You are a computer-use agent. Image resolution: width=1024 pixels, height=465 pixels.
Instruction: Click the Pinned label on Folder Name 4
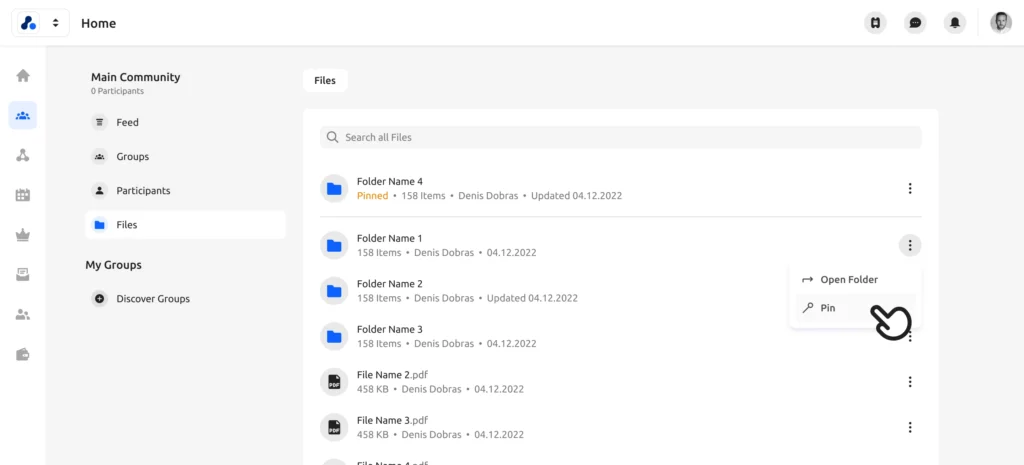pos(372,196)
